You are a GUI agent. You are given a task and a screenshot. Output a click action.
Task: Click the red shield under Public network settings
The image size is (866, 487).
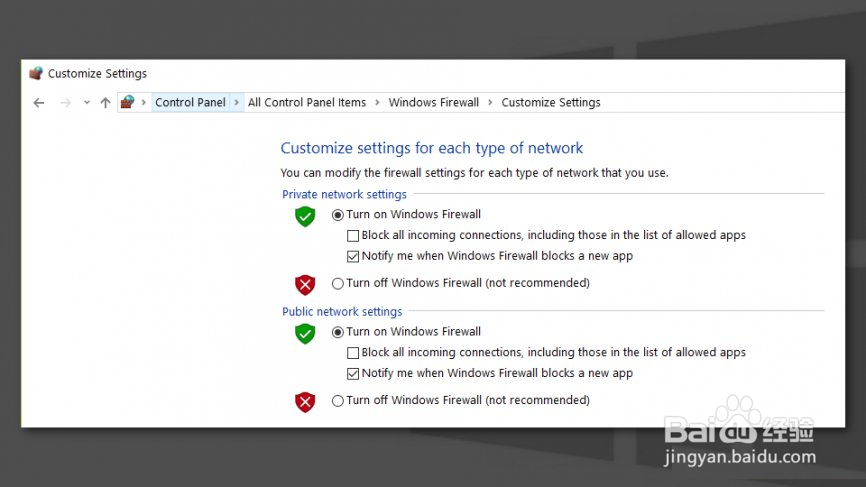[305, 402]
